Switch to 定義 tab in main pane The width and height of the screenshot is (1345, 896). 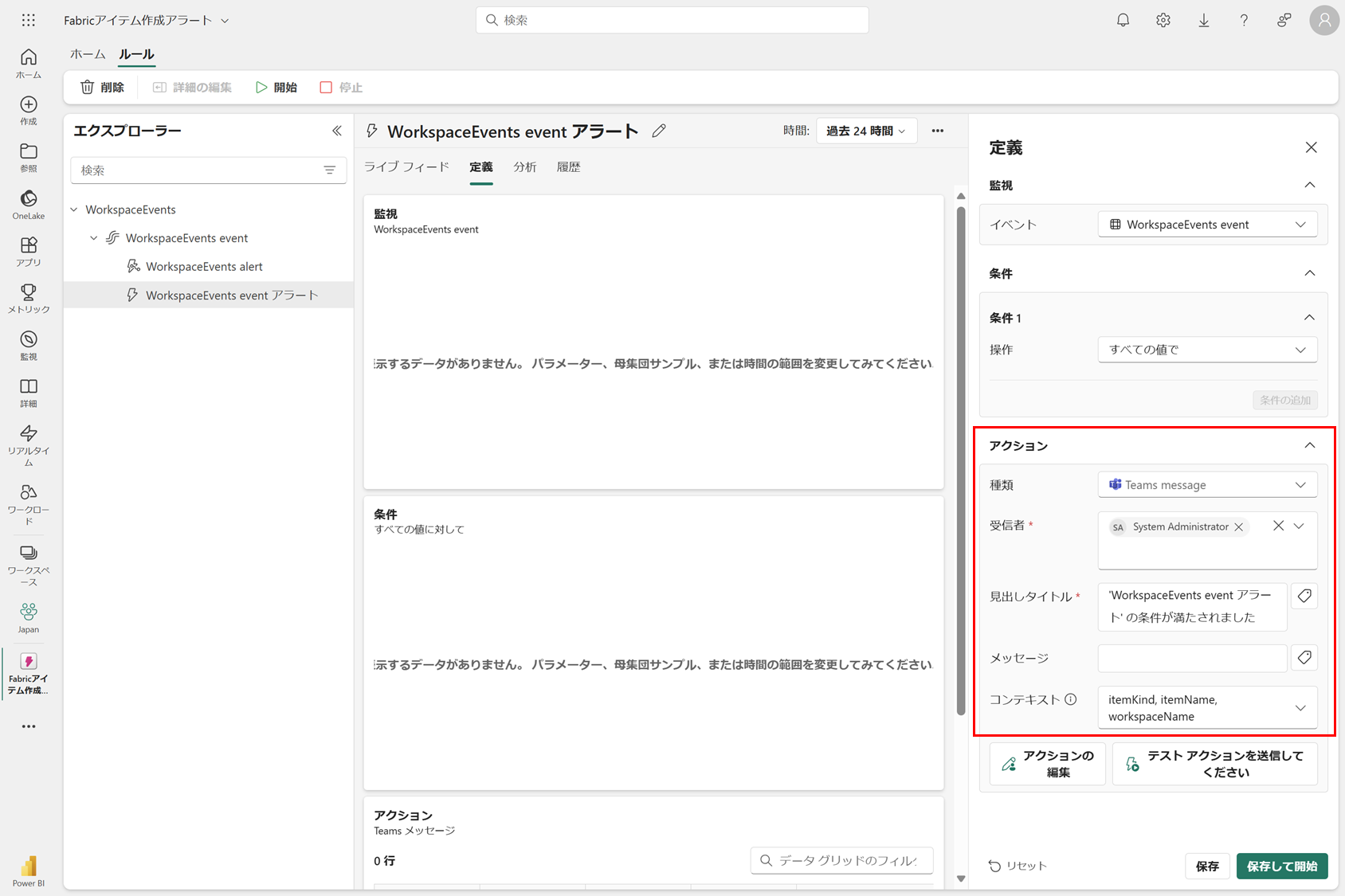point(481,167)
